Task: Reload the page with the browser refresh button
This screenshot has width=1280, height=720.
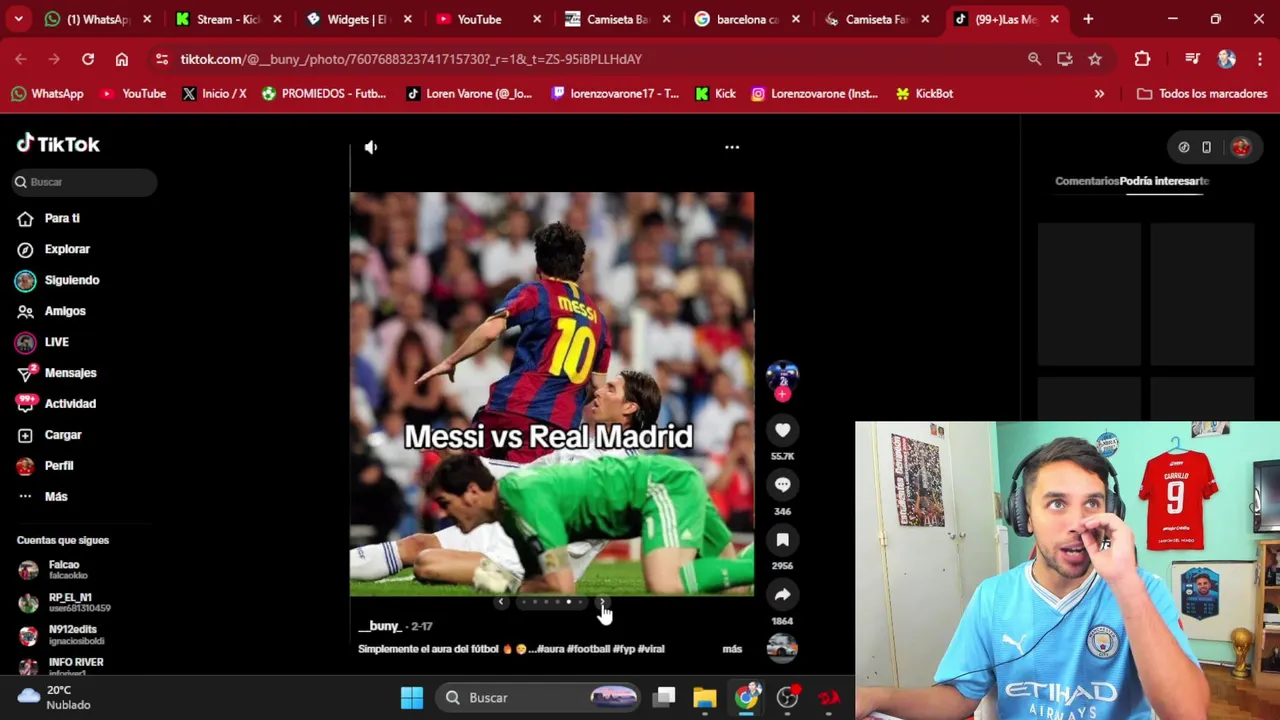Action: tap(88, 59)
